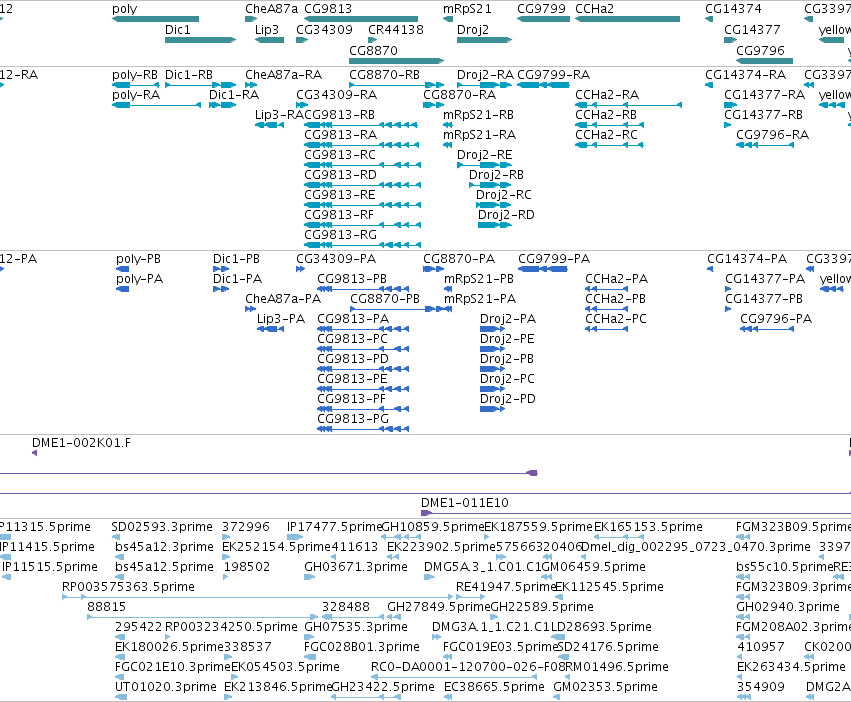Click protein Dic1-PA
Screen dimensions: 851x702
click(221, 289)
